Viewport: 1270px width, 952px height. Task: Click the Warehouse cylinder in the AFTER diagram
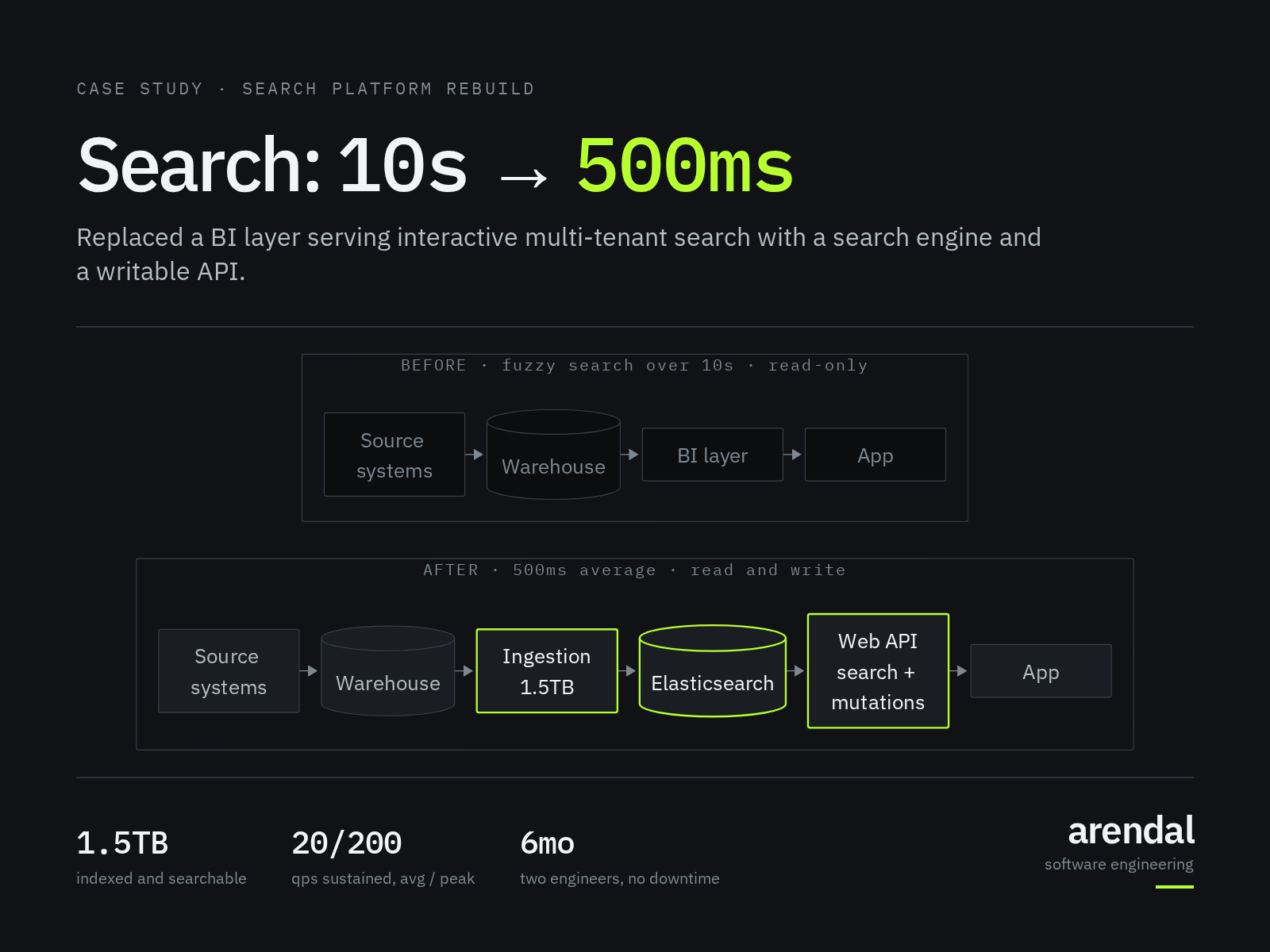point(388,671)
